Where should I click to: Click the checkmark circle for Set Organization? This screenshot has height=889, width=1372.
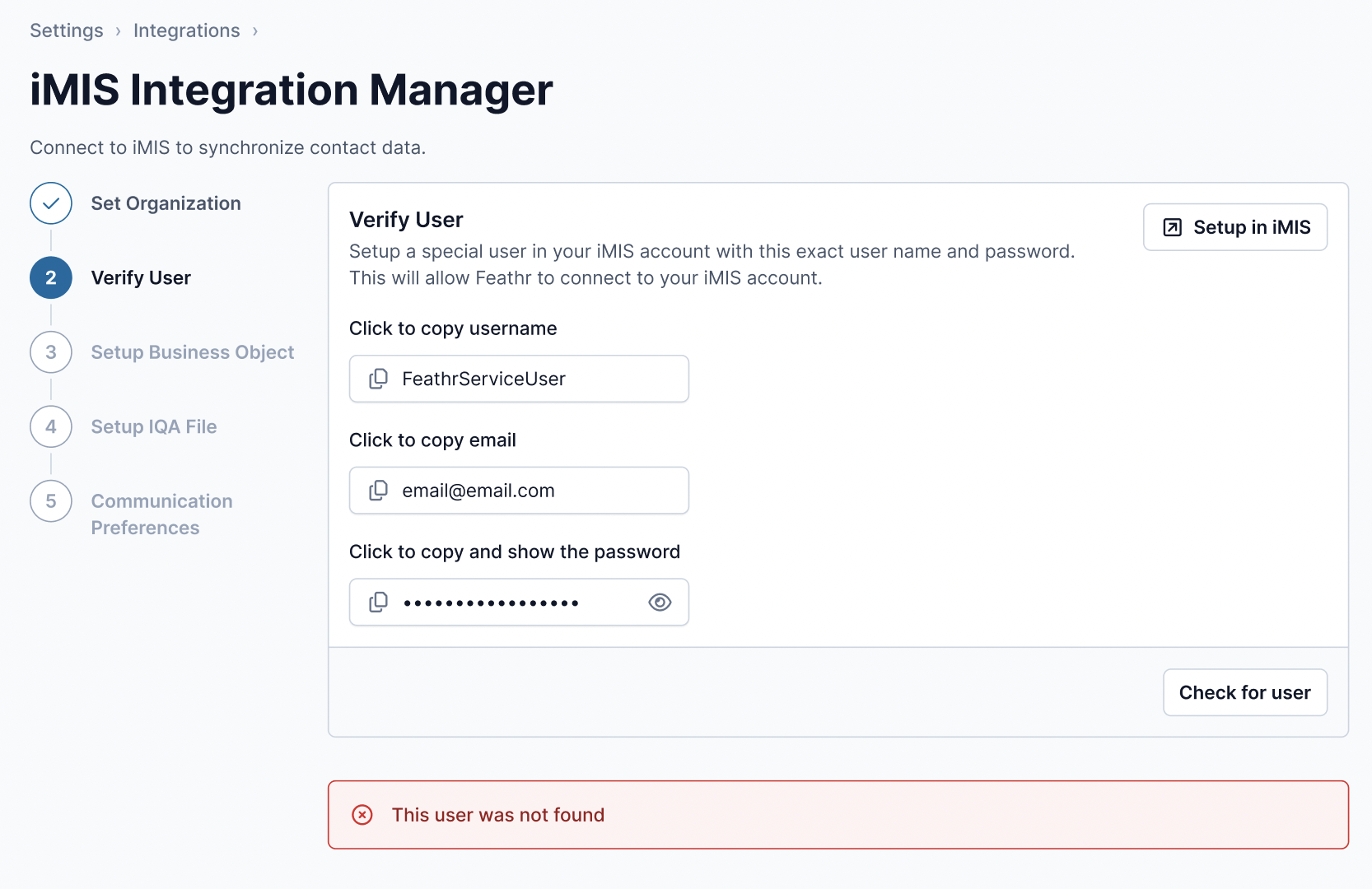pos(51,203)
